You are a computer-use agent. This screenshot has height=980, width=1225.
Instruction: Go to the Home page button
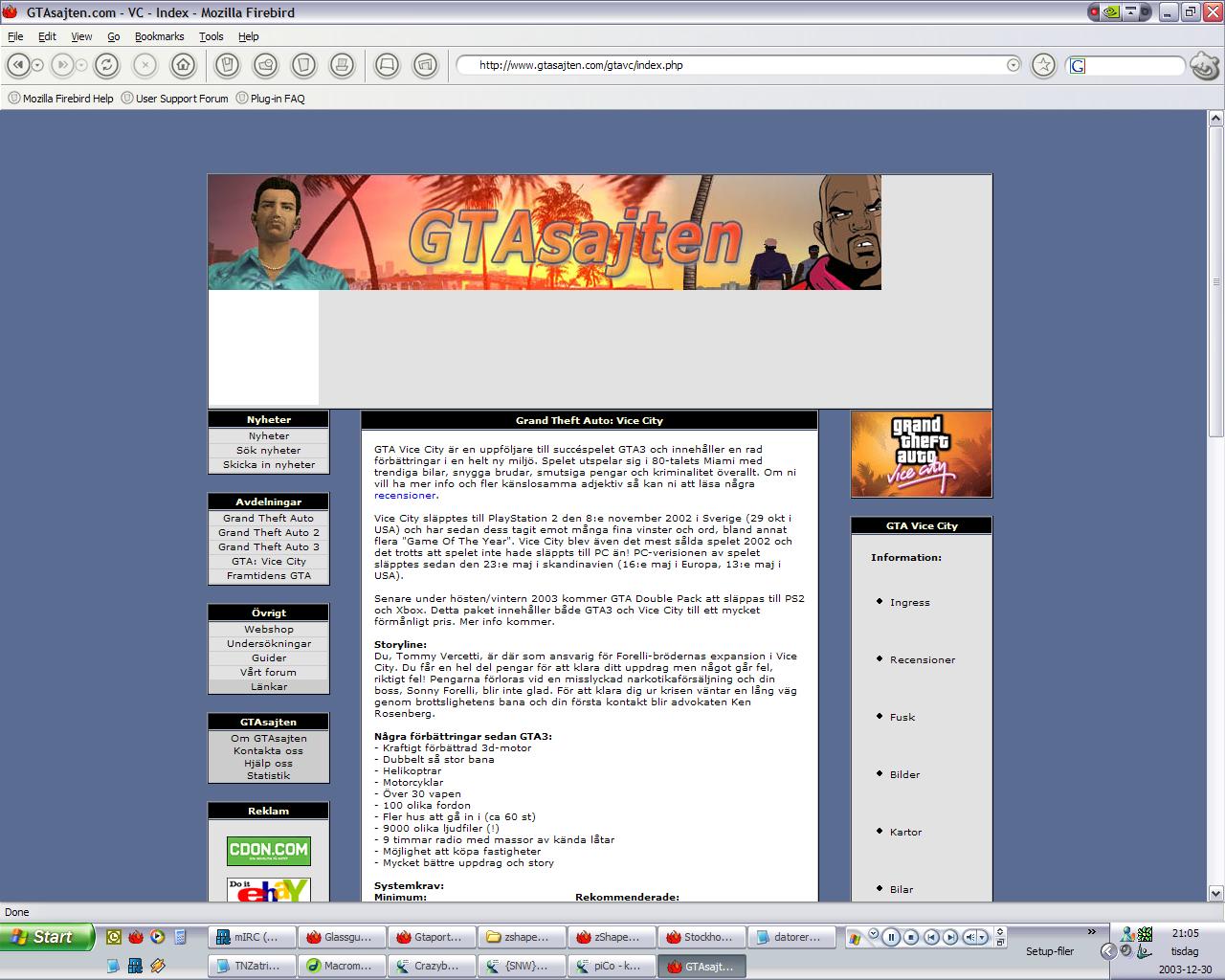click(183, 65)
